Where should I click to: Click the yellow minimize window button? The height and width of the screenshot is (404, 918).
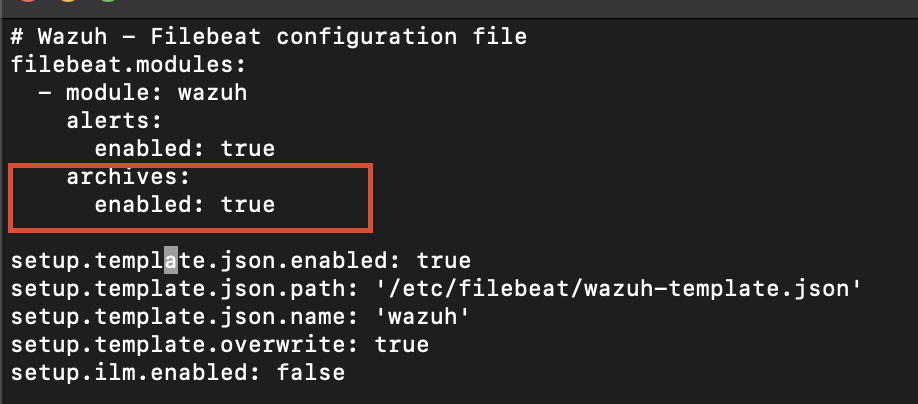68,1
